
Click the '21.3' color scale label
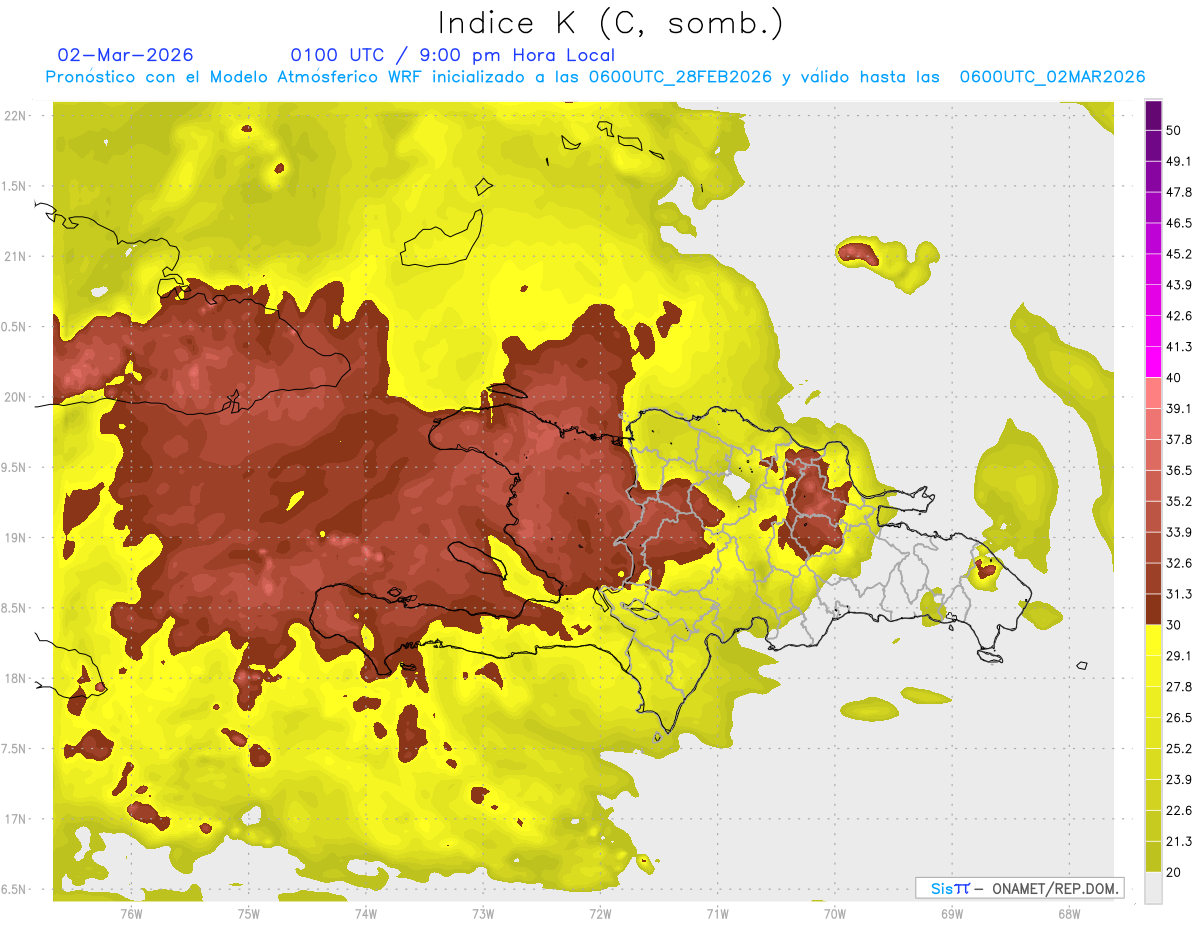(x=1179, y=841)
